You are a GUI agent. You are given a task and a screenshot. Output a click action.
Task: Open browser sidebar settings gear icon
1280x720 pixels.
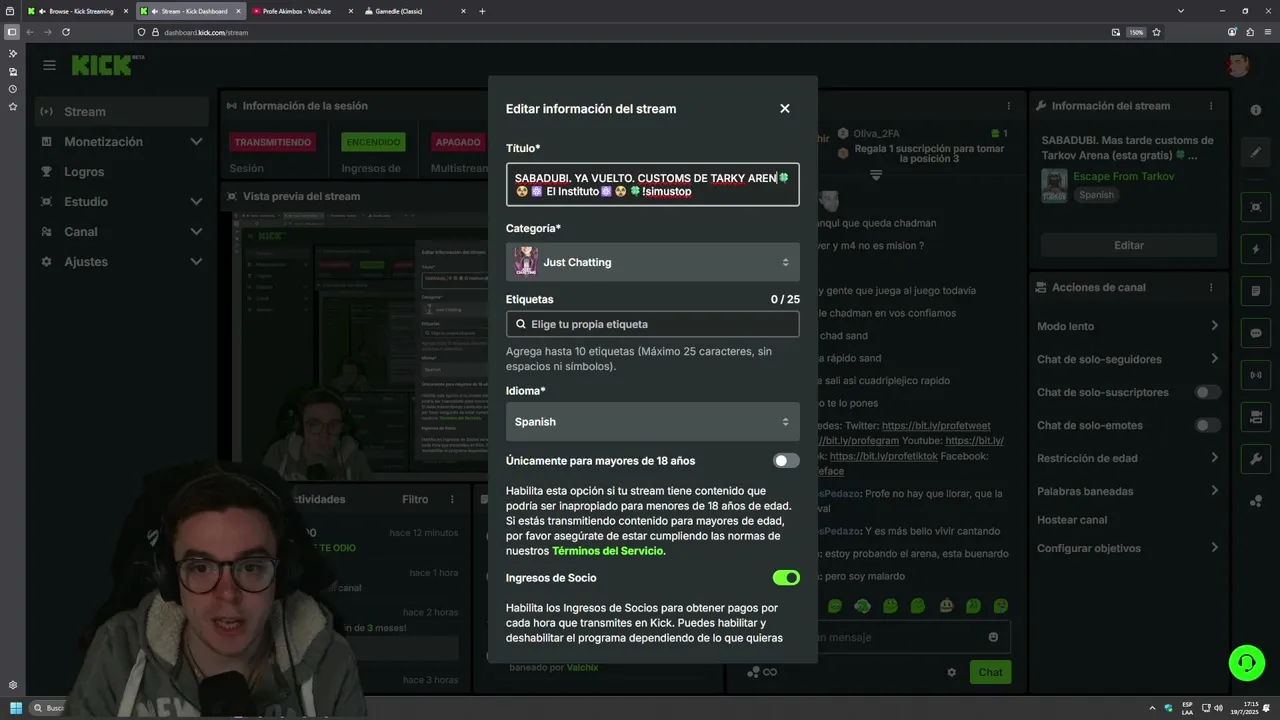pyautogui.click(x=12, y=685)
